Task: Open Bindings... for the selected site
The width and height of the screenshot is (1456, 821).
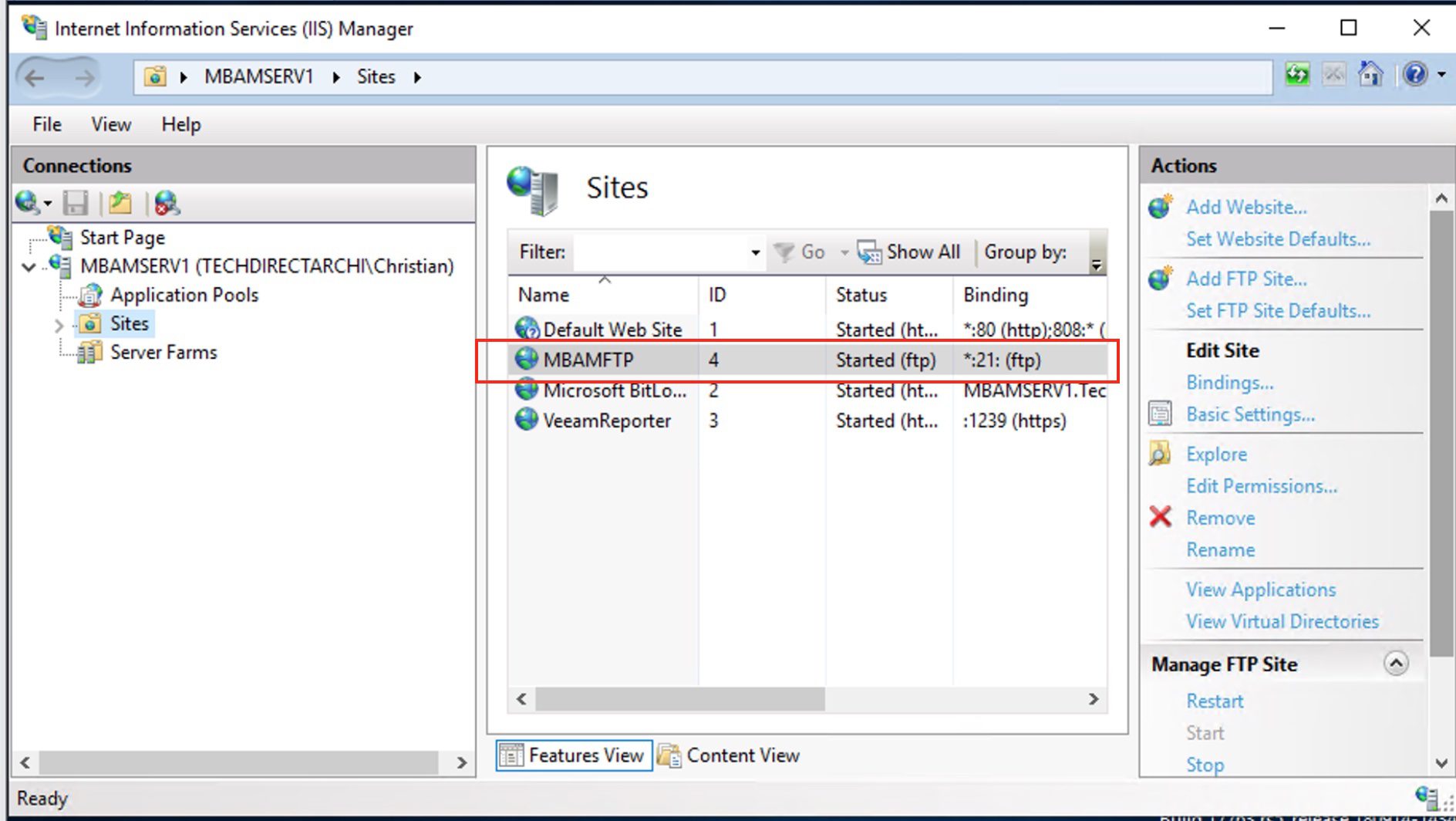Action: 1230,383
